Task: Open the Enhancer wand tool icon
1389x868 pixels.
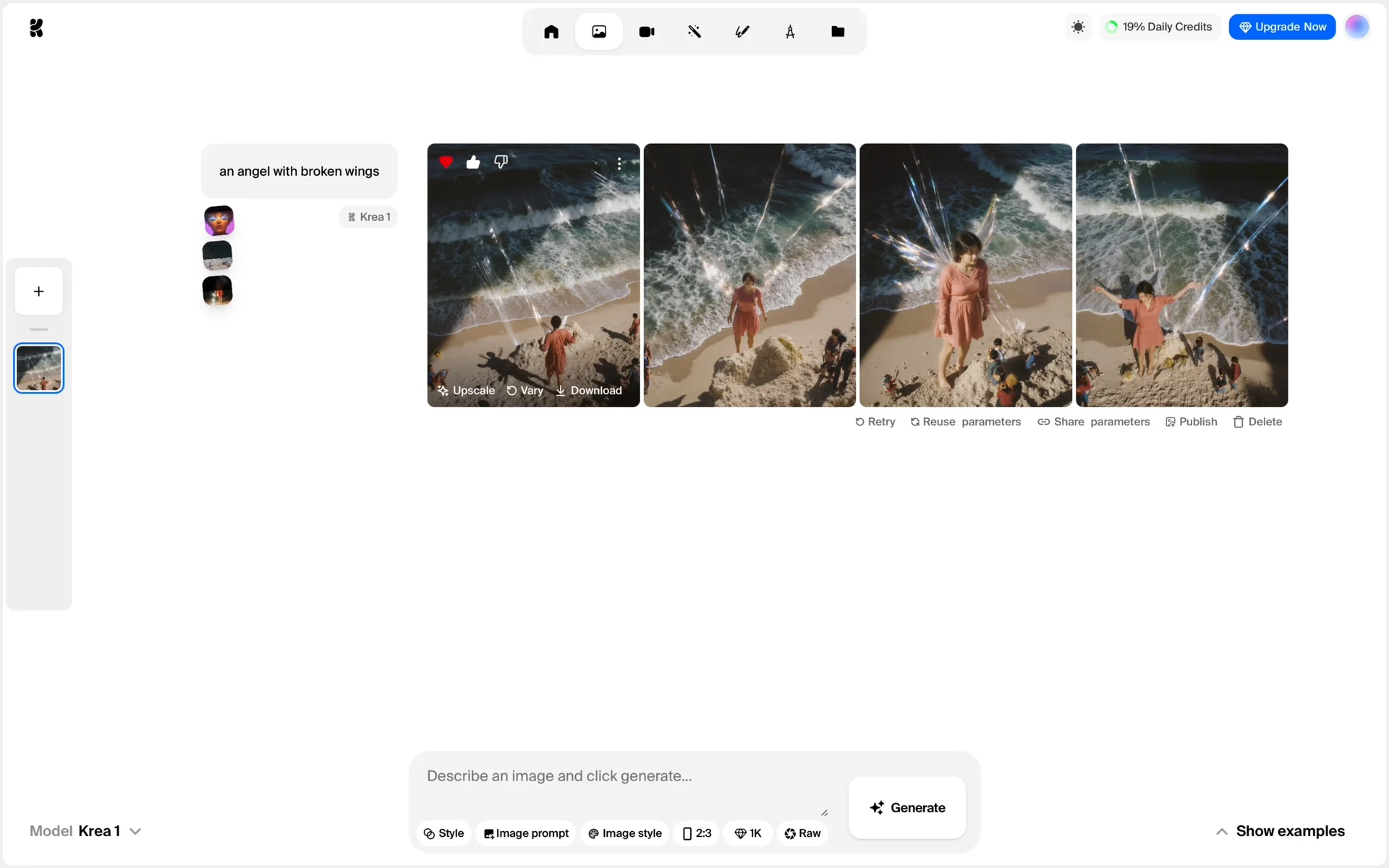Action: pyautogui.click(x=694, y=32)
